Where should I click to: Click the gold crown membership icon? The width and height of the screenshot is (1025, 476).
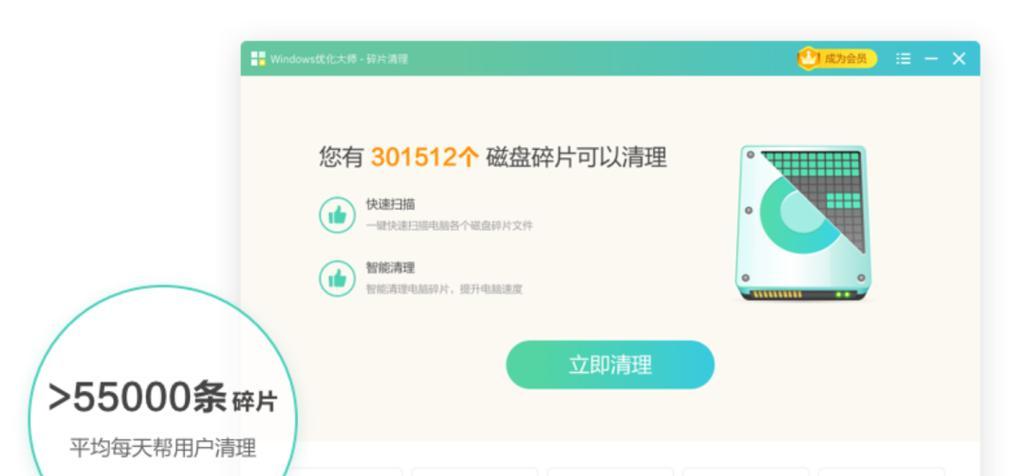809,58
